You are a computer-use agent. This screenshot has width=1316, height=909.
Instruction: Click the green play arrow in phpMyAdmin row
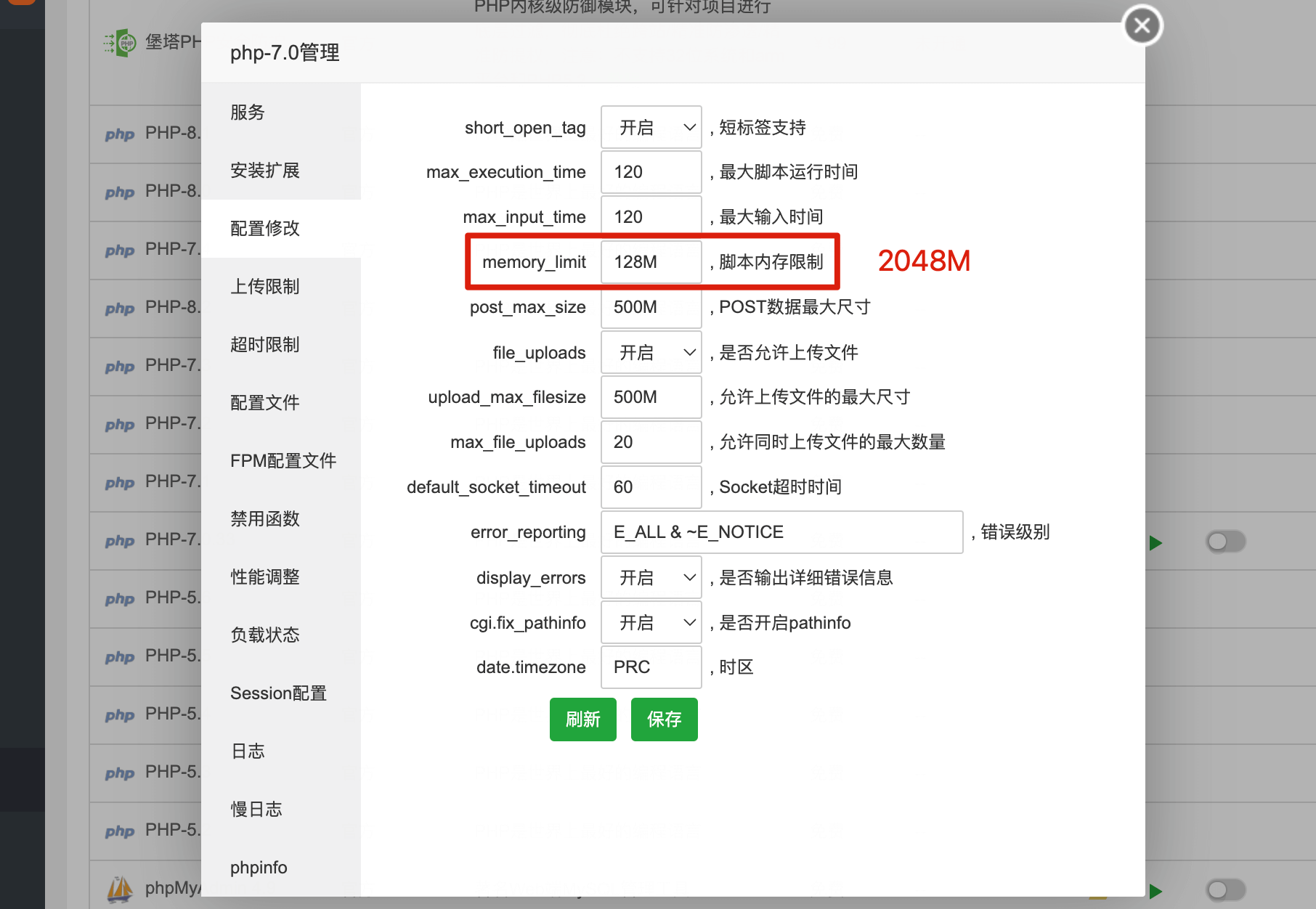click(x=1155, y=891)
